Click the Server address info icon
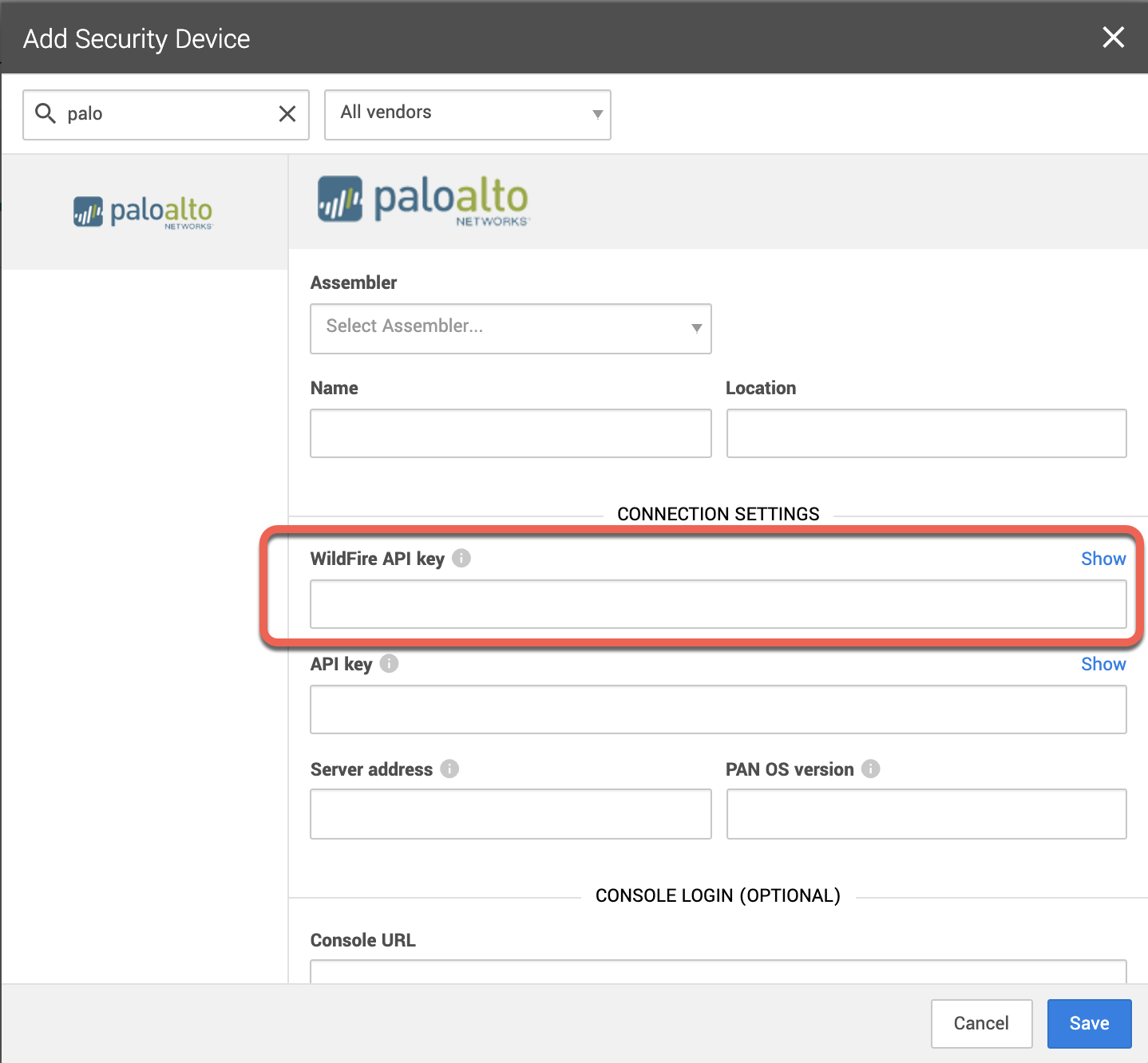 (x=449, y=769)
